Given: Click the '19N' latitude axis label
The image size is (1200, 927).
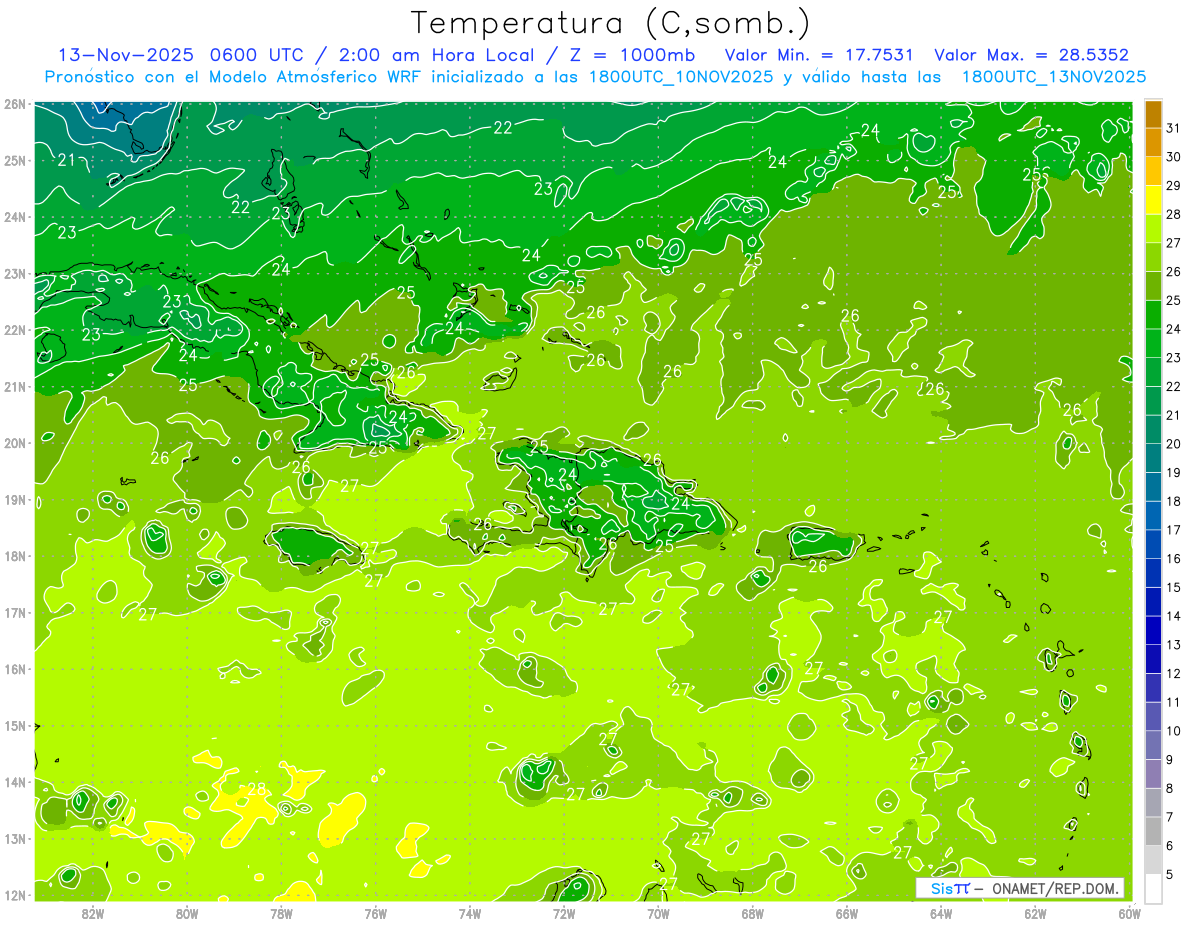Looking at the screenshot, I should [15, 499].
